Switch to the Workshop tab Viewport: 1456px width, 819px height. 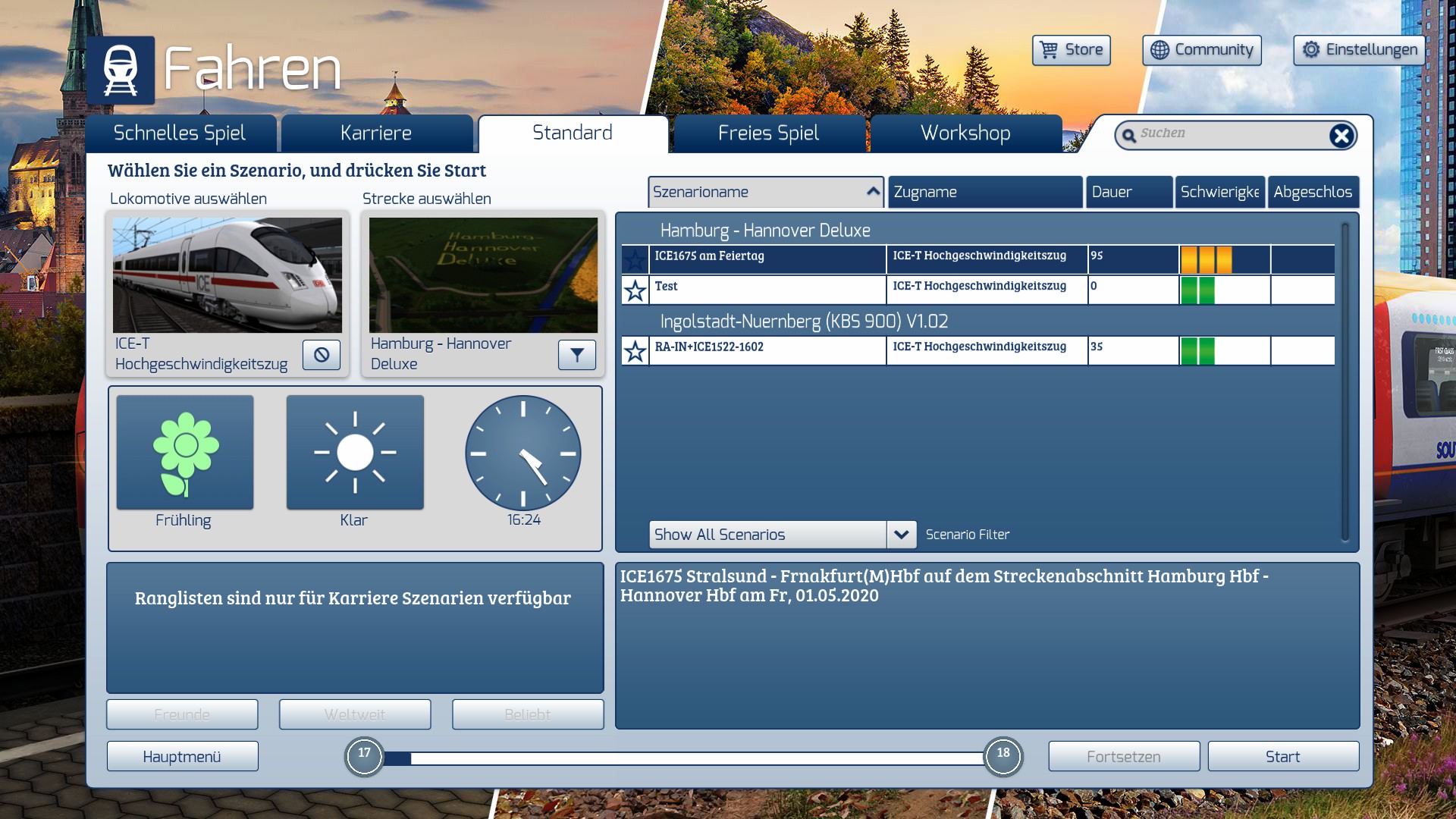[x=965, y=133]
